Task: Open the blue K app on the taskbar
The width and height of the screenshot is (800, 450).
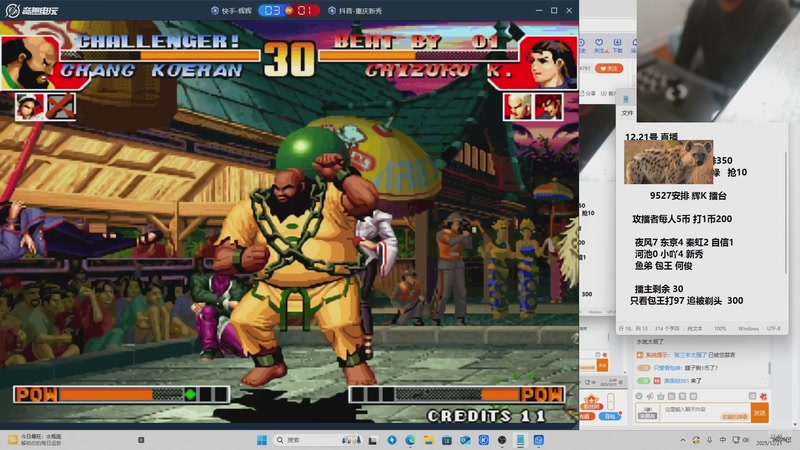Action: 484,440
